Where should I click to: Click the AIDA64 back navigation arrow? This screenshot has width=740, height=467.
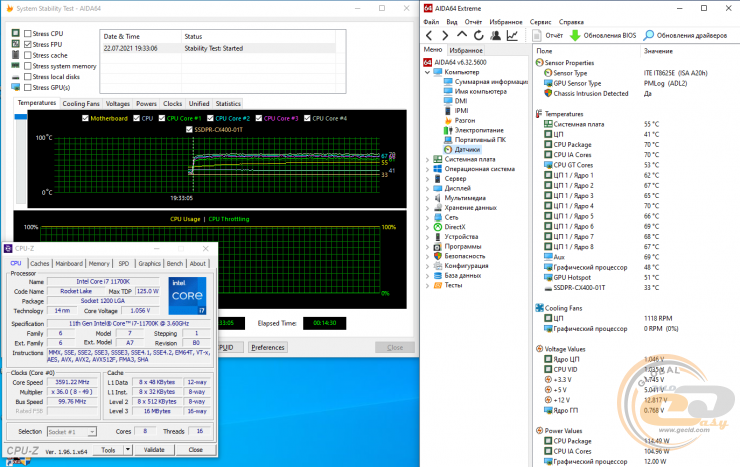point(429,35)
